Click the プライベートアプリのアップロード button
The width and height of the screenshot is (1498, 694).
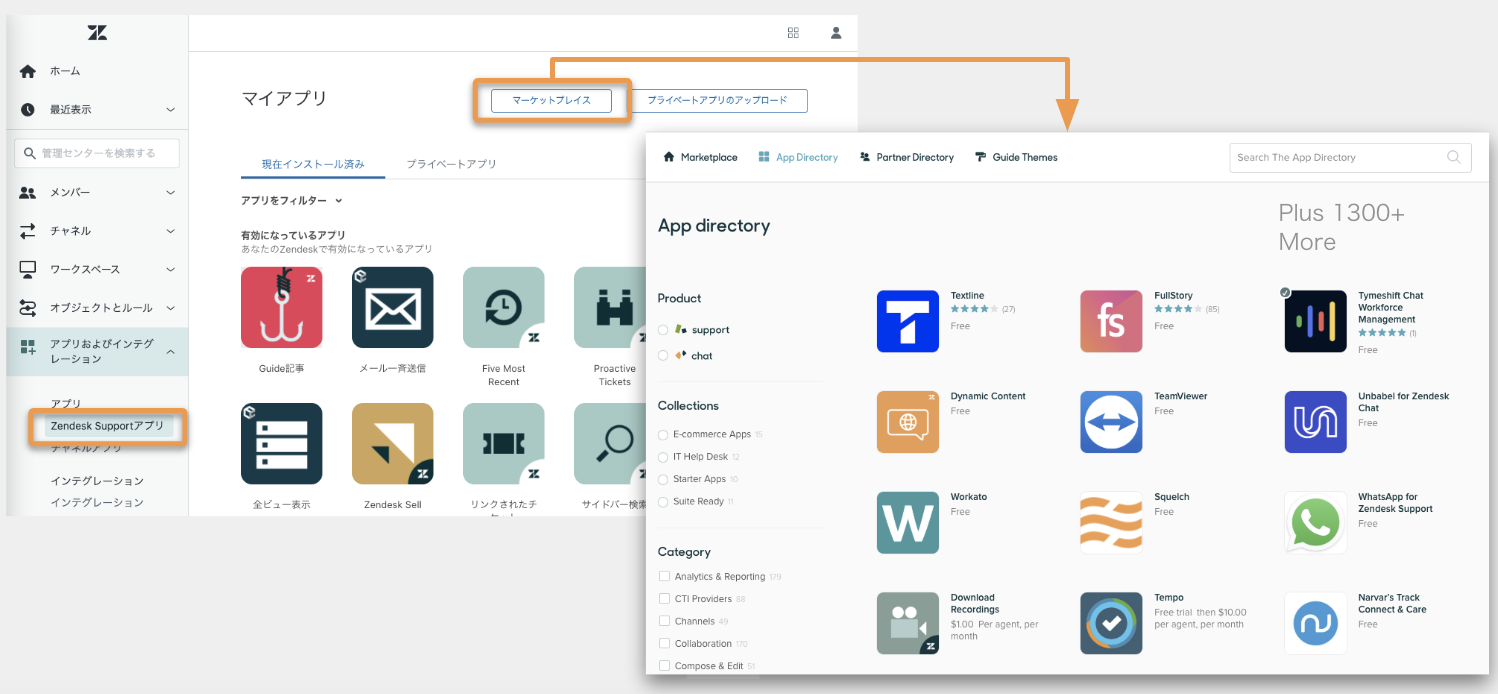pyautogui.click(x=718, y=100)
